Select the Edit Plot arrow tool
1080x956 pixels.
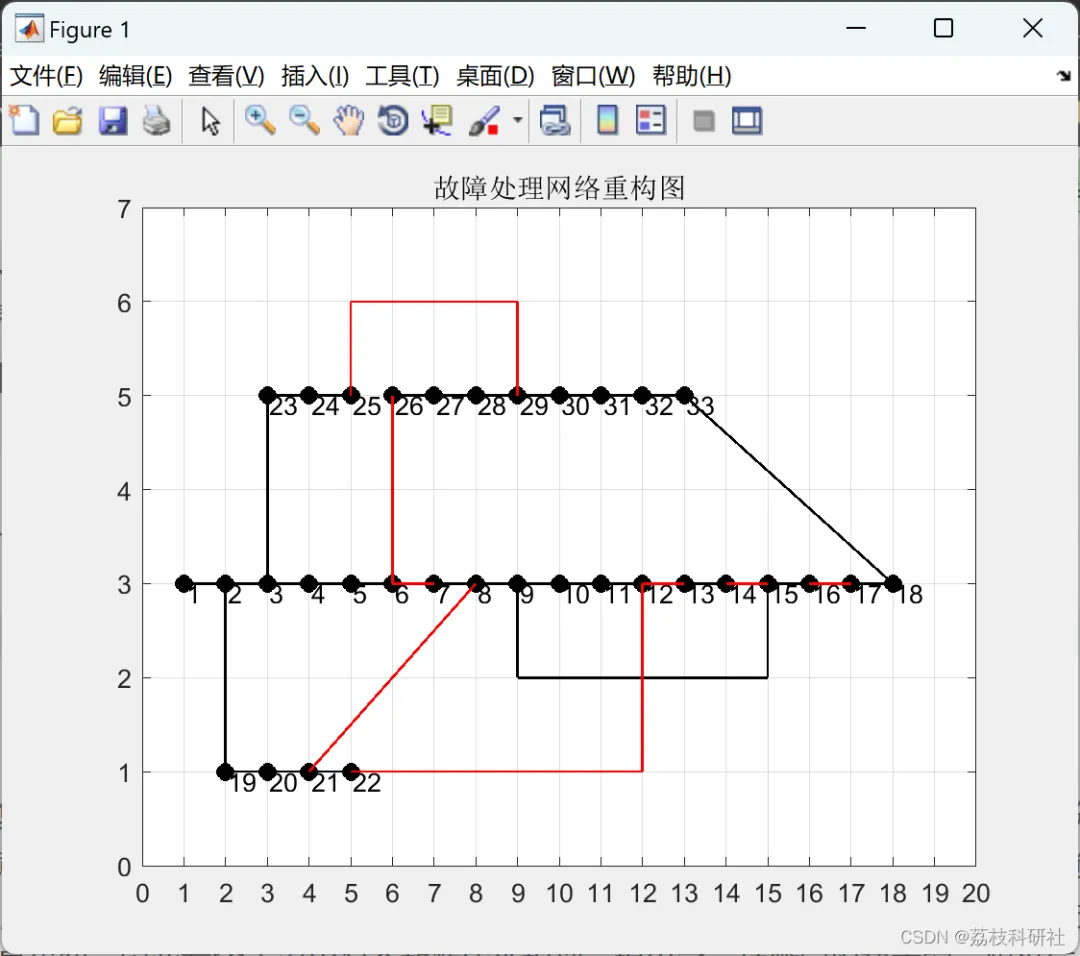pos(210,121)
